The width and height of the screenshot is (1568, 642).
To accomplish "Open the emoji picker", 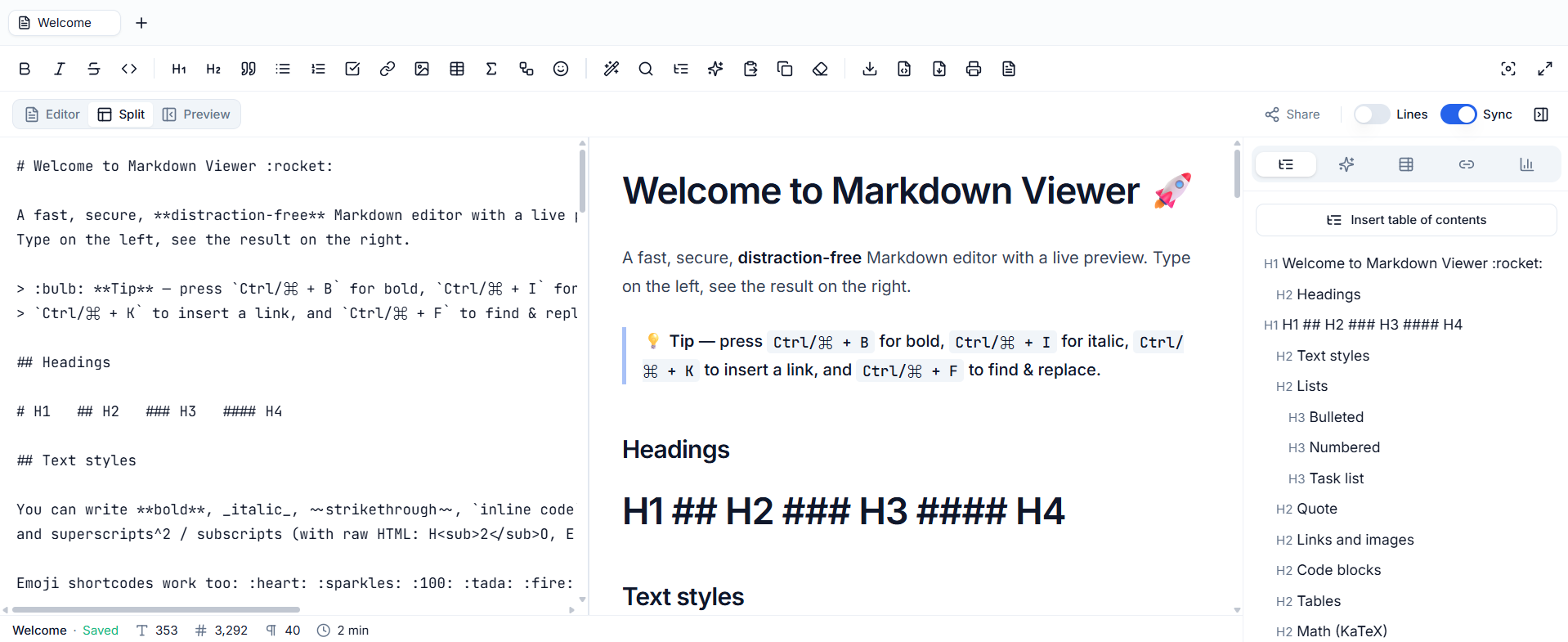I will [561, 69].
